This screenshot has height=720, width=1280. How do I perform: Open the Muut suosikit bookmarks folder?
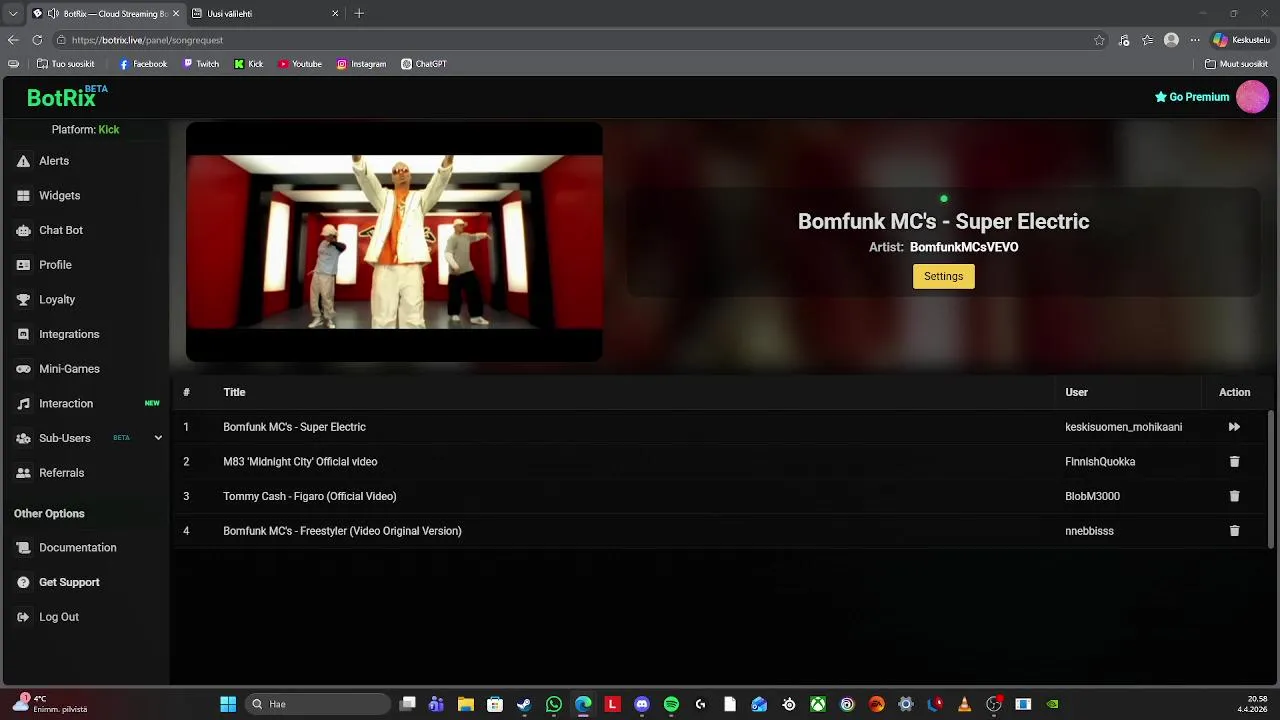coord(1236,64)
